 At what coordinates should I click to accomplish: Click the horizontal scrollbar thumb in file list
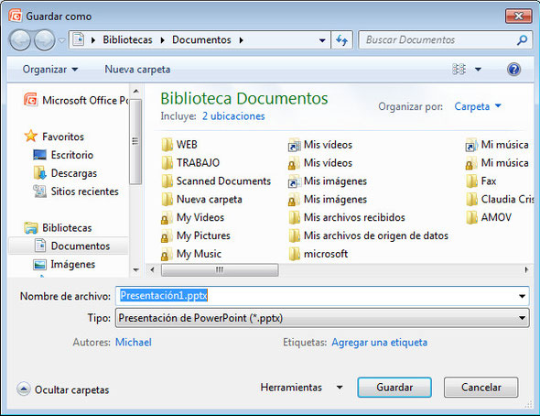coord(220,270)
